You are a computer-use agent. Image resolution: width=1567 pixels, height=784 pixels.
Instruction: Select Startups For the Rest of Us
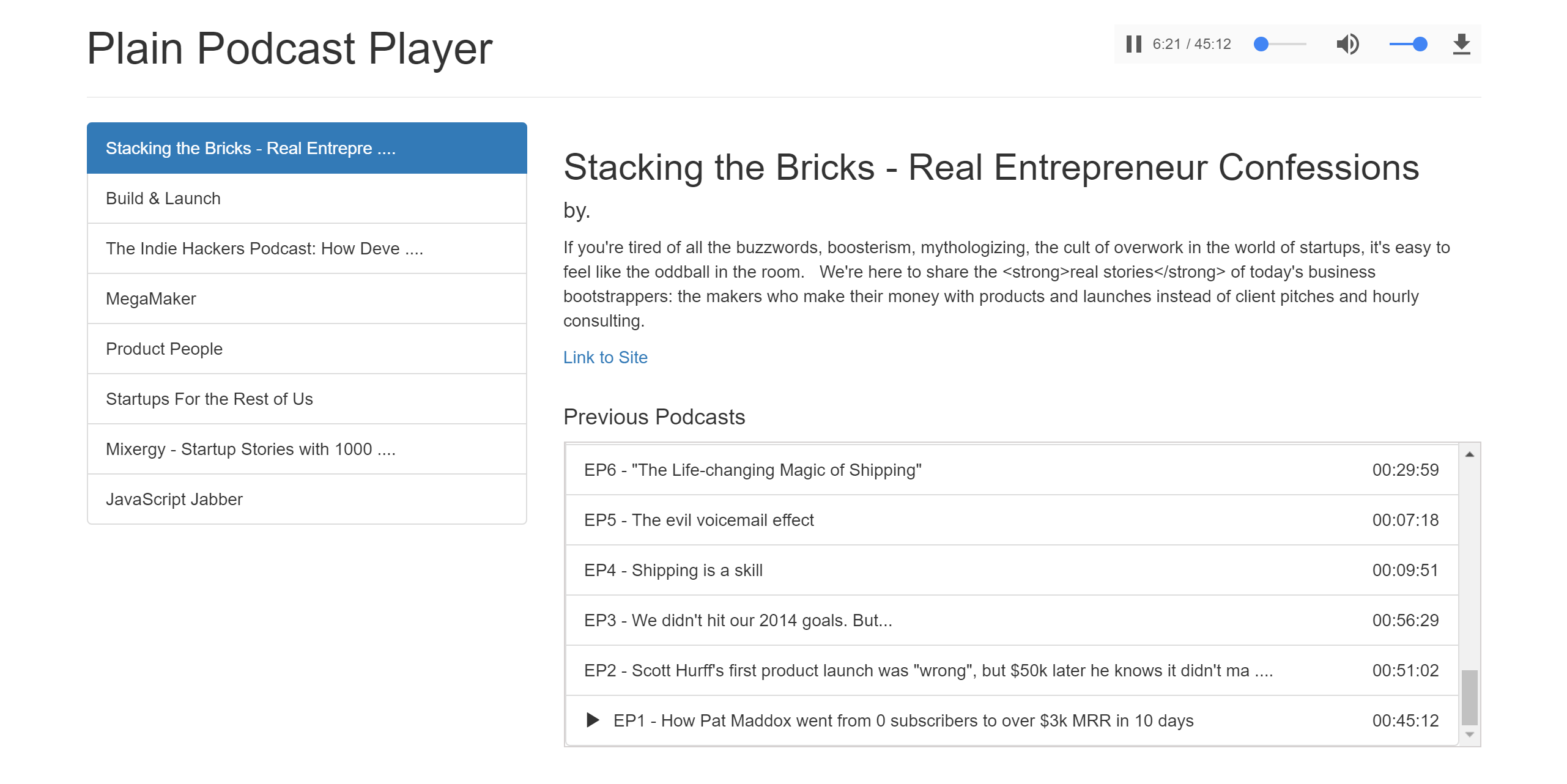pyautogui.click(x=307, y=399)
